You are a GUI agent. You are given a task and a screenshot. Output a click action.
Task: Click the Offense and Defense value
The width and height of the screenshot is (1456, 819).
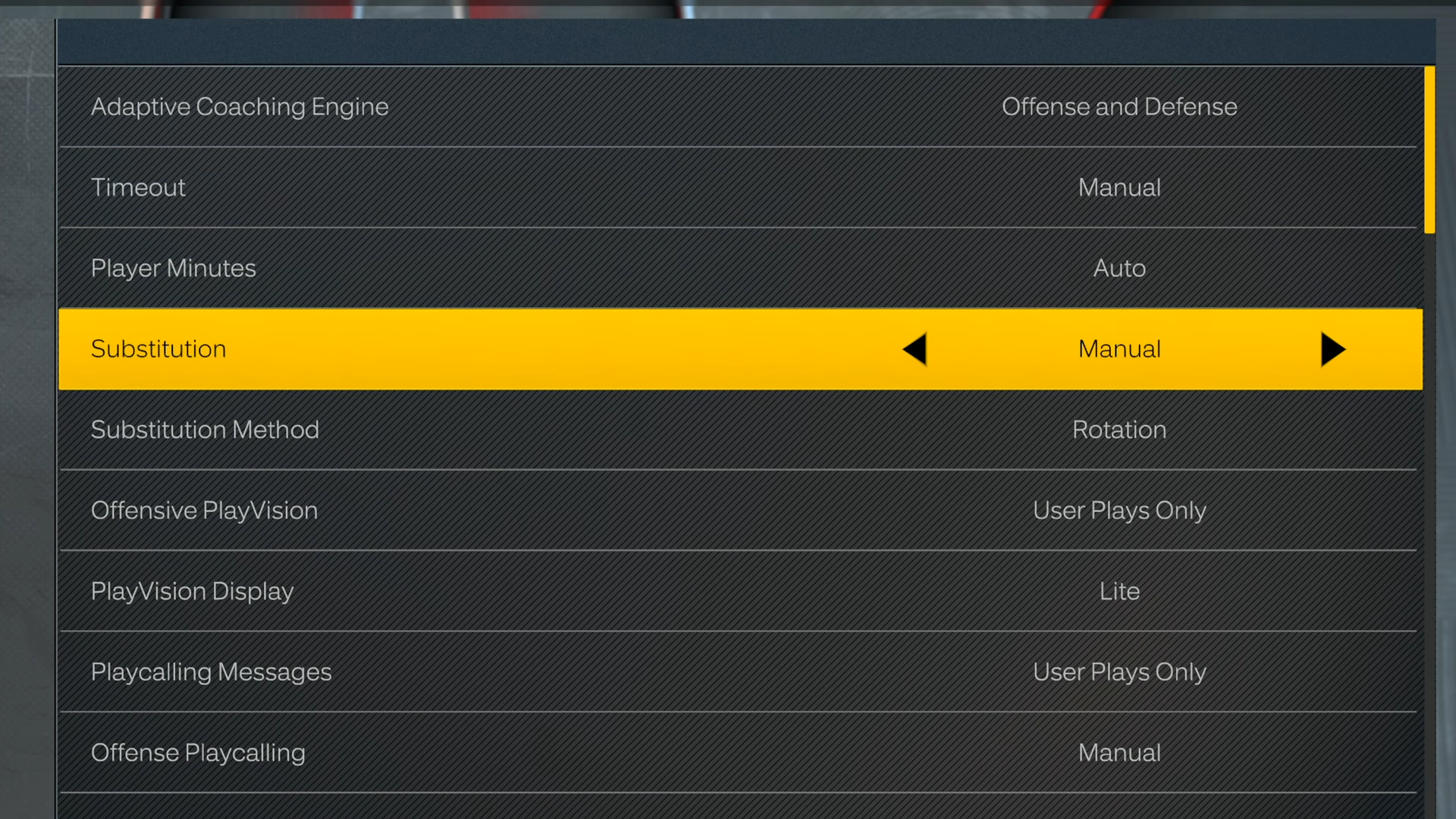(1119, 107)
